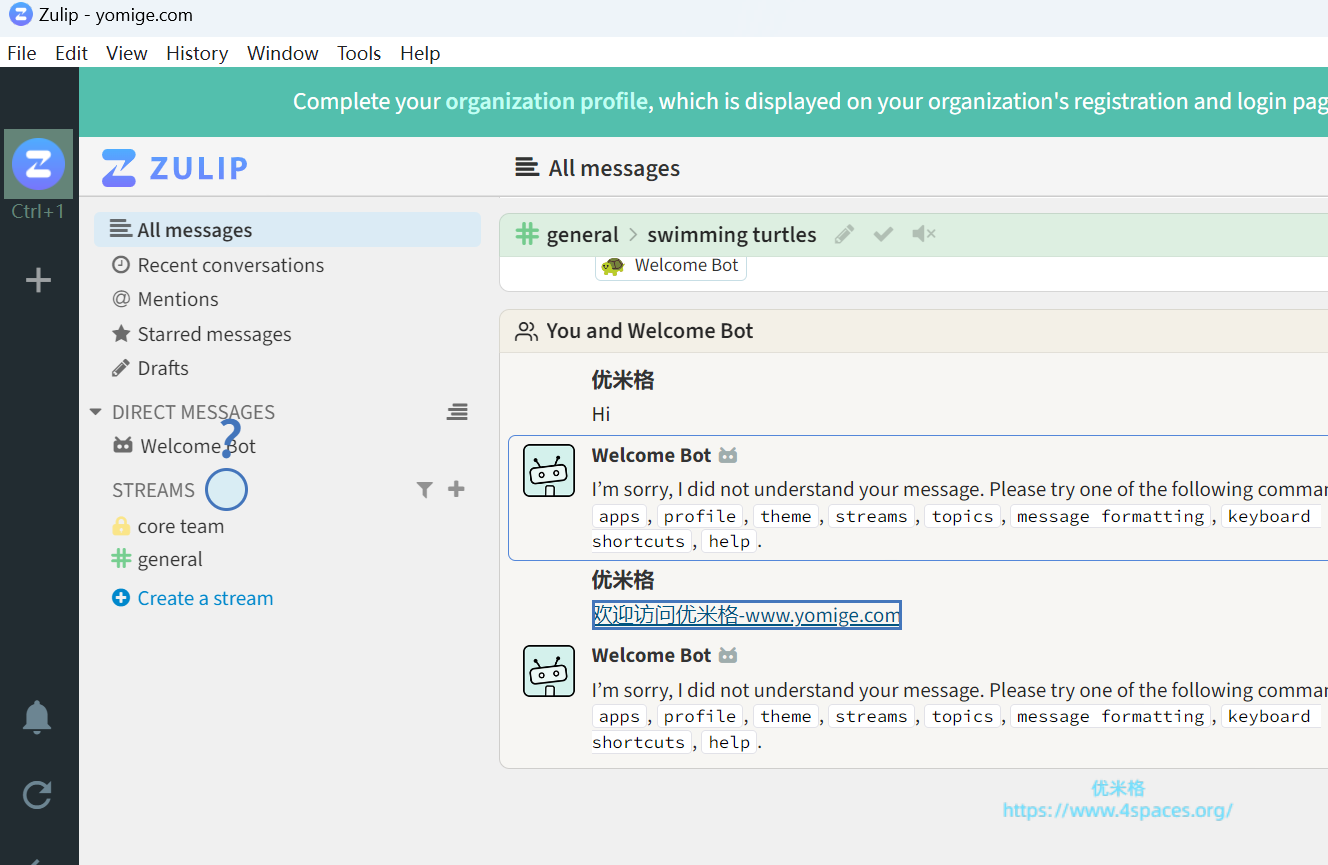1328x865 pixels.
Task: Open the Tools menu
Action: coord(358,53)
